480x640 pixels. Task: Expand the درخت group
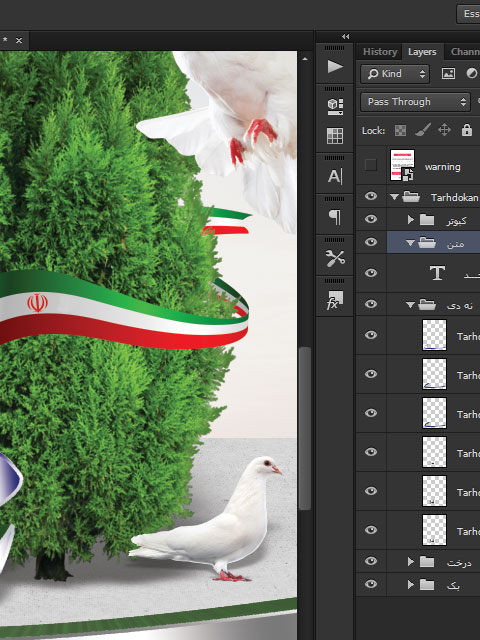click(411, 562)
